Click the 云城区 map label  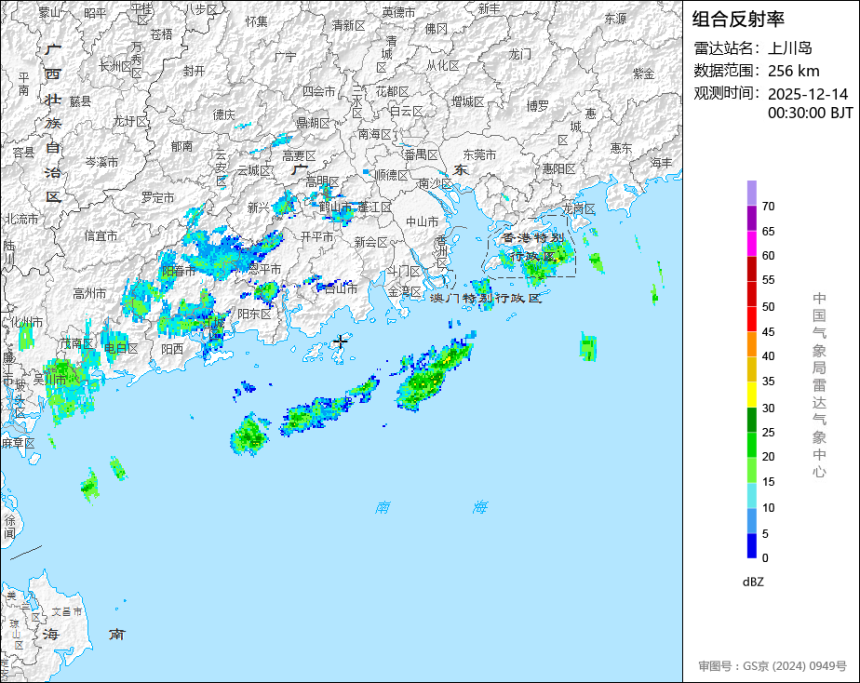(x=254, y=171)
